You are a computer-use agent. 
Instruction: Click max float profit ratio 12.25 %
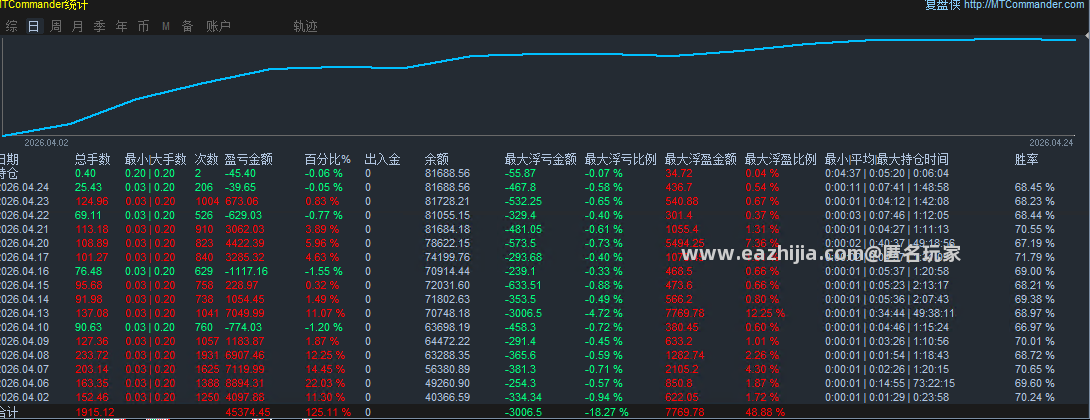pyautogui.click(x=765, y=314)
